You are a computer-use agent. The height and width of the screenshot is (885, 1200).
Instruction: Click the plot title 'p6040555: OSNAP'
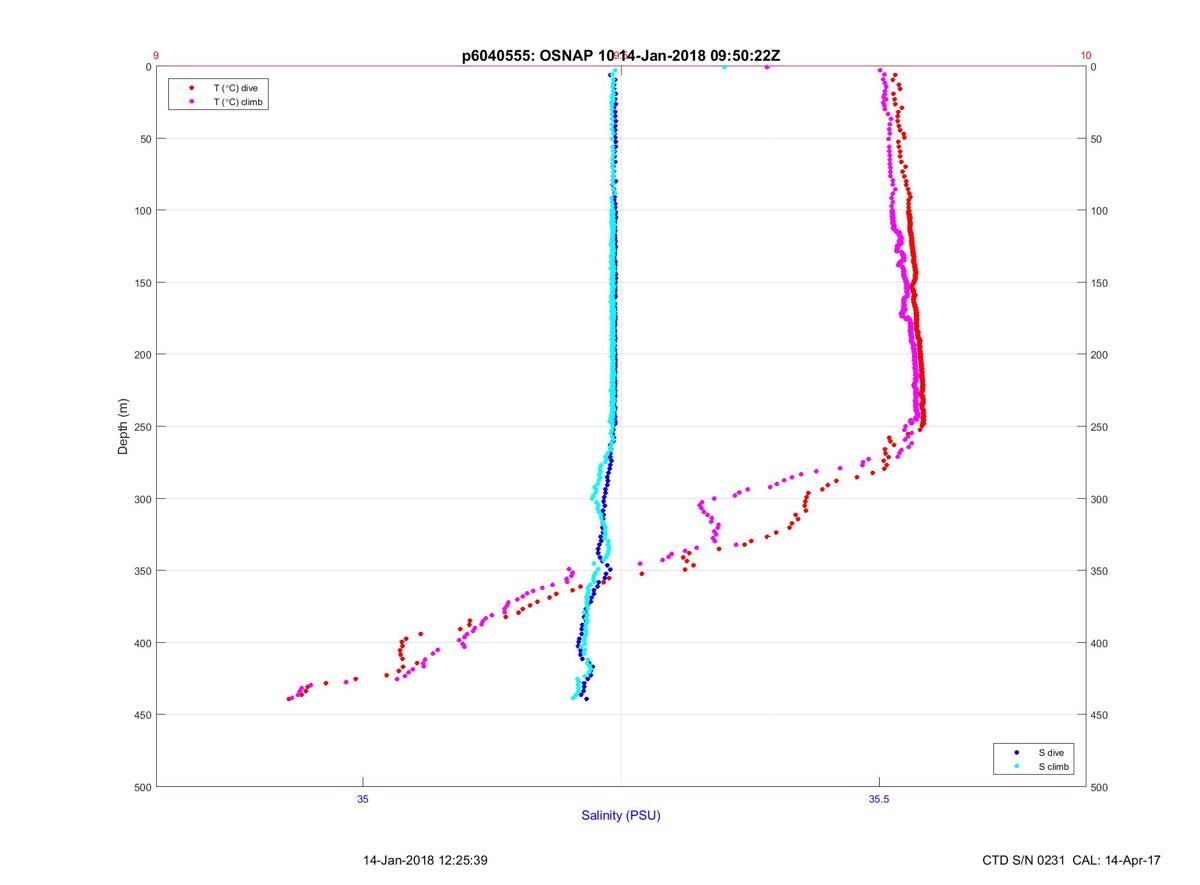[530, 55]
